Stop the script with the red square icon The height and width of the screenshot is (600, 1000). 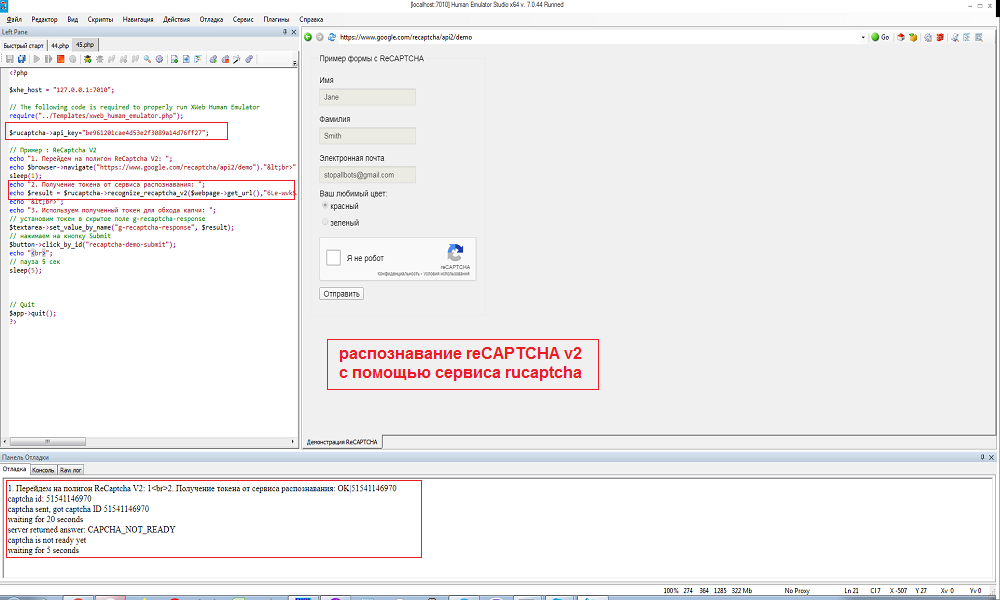[61, 59]
